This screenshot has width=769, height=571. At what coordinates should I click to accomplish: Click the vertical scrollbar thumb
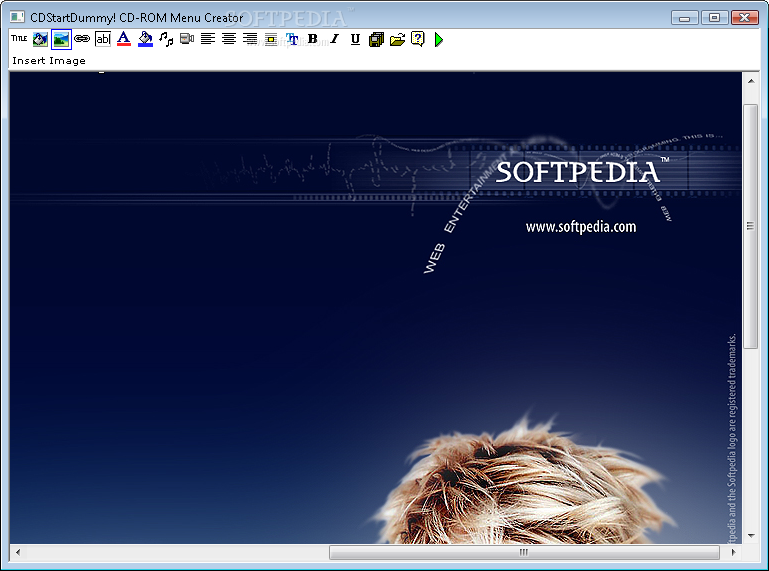751,226
